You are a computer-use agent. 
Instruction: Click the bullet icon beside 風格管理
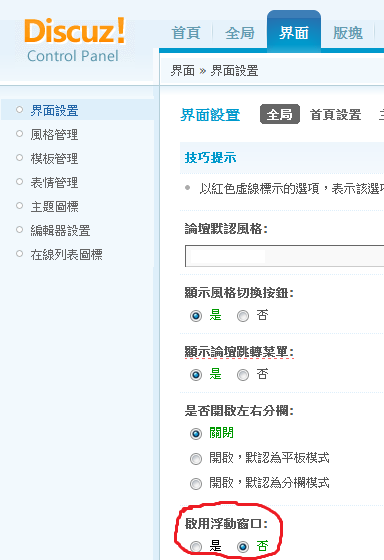[20, 134]
